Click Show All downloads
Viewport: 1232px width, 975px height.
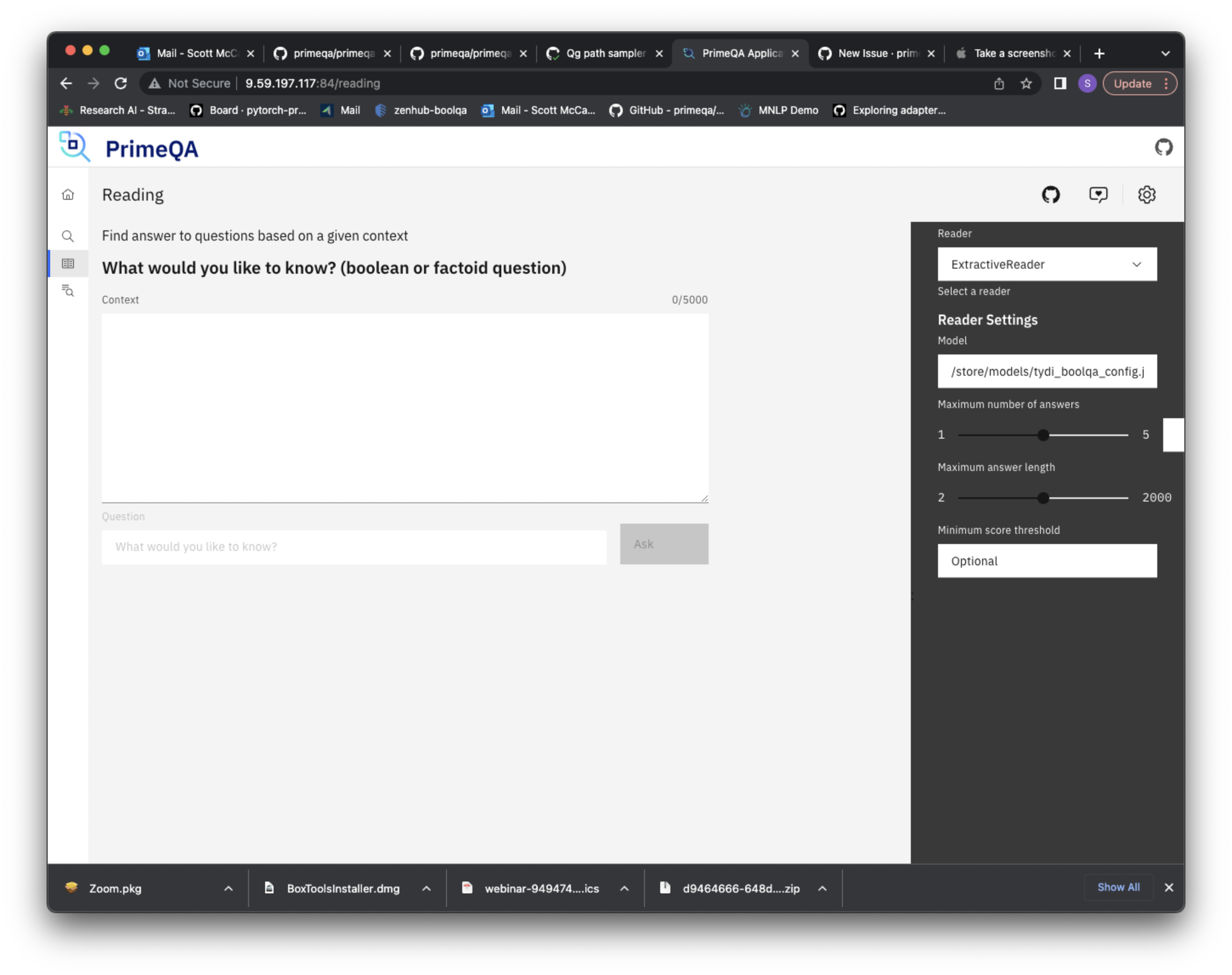[1118, 887]
